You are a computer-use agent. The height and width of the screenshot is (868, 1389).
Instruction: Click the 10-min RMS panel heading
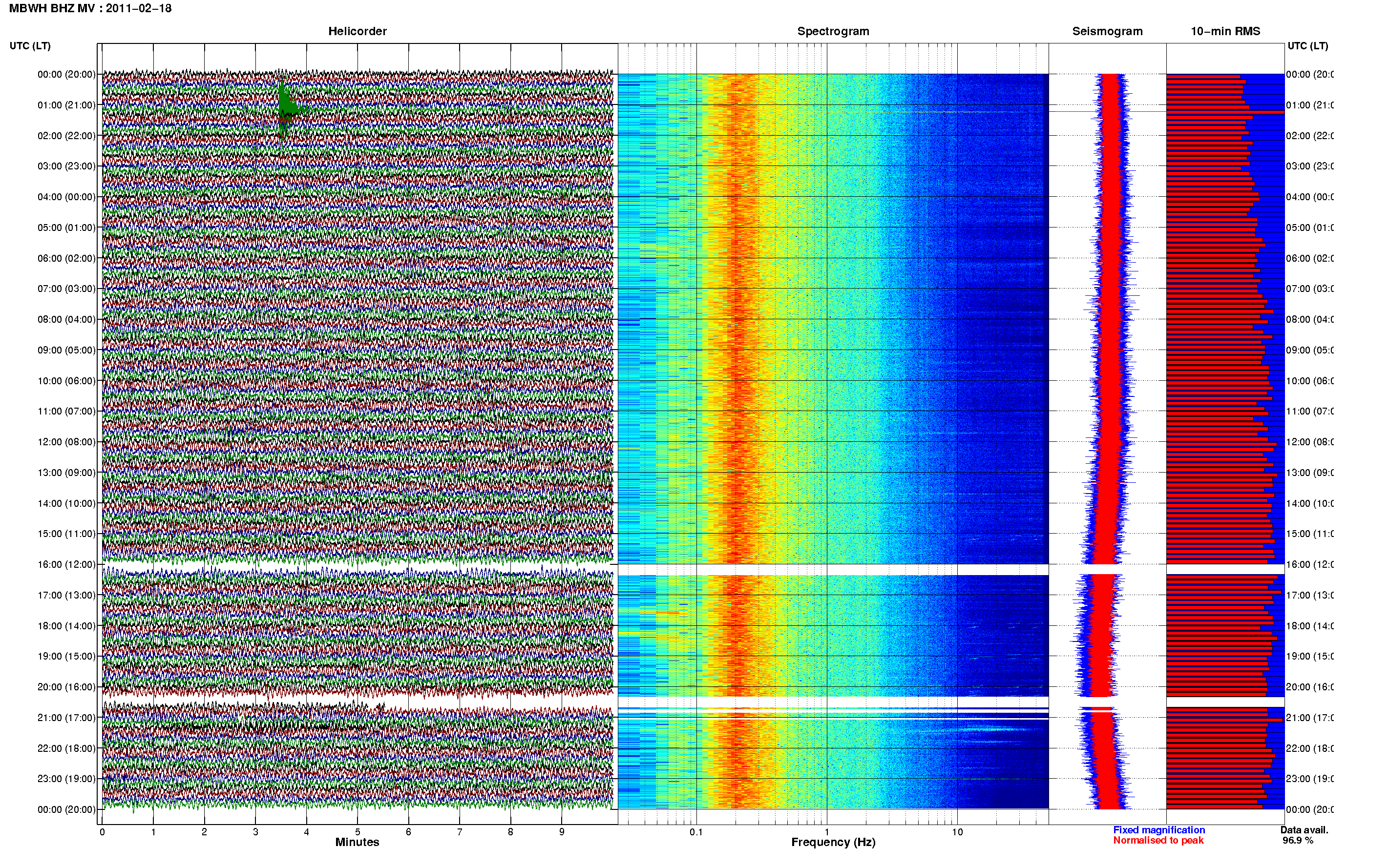point(1225,31)
